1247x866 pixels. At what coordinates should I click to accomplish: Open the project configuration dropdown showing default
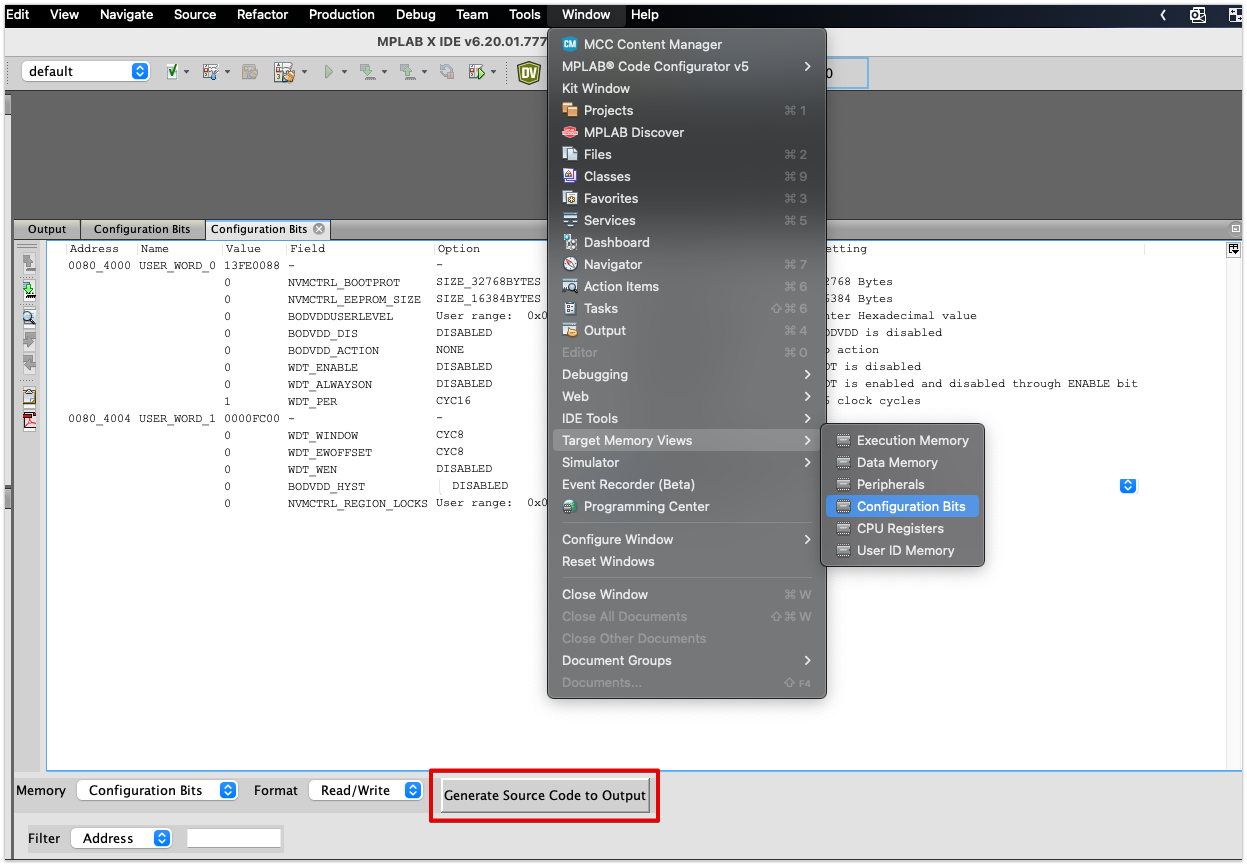(85, 71)
